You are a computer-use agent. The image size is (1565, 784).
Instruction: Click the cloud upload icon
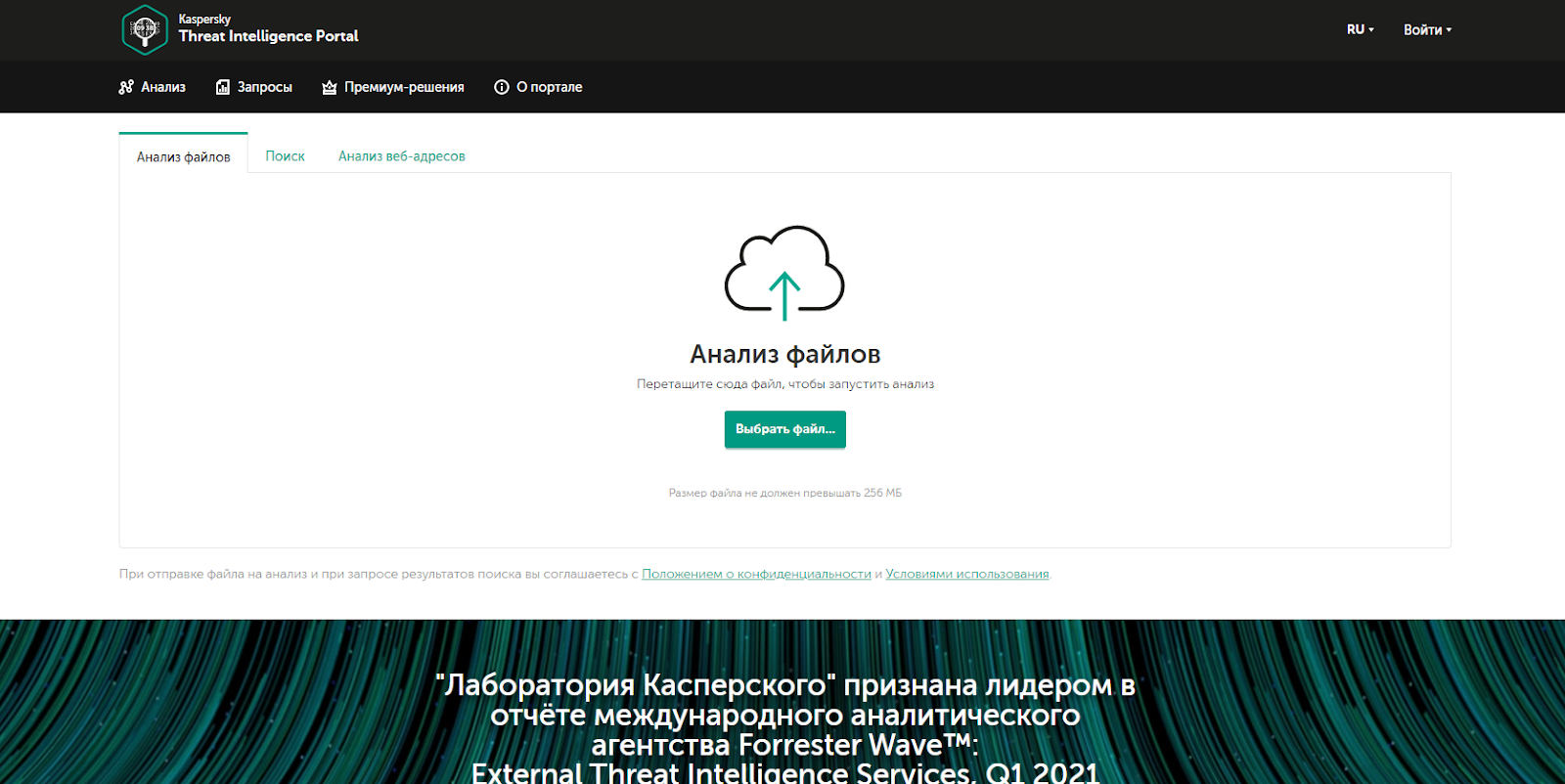(784, 274)
